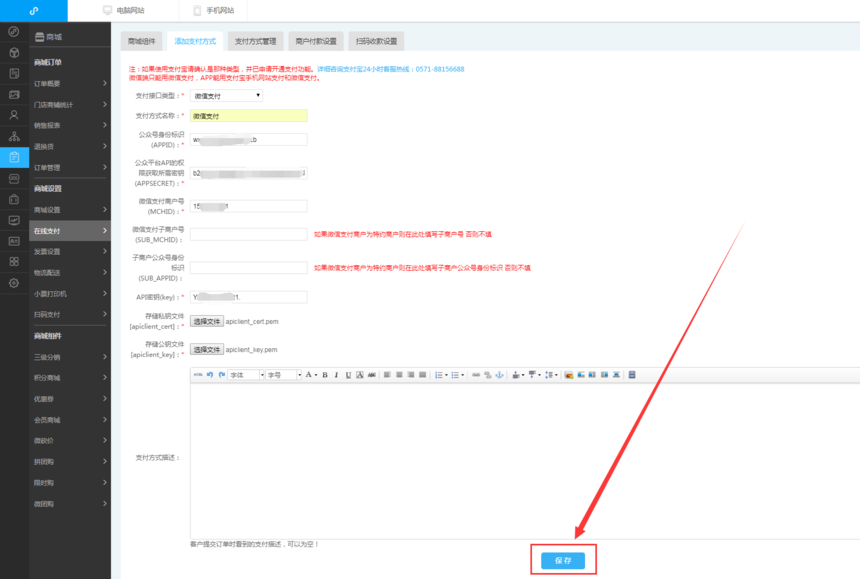Click the blue 保存 button
This screenshot has width=860, height=579.
[563, 560]
